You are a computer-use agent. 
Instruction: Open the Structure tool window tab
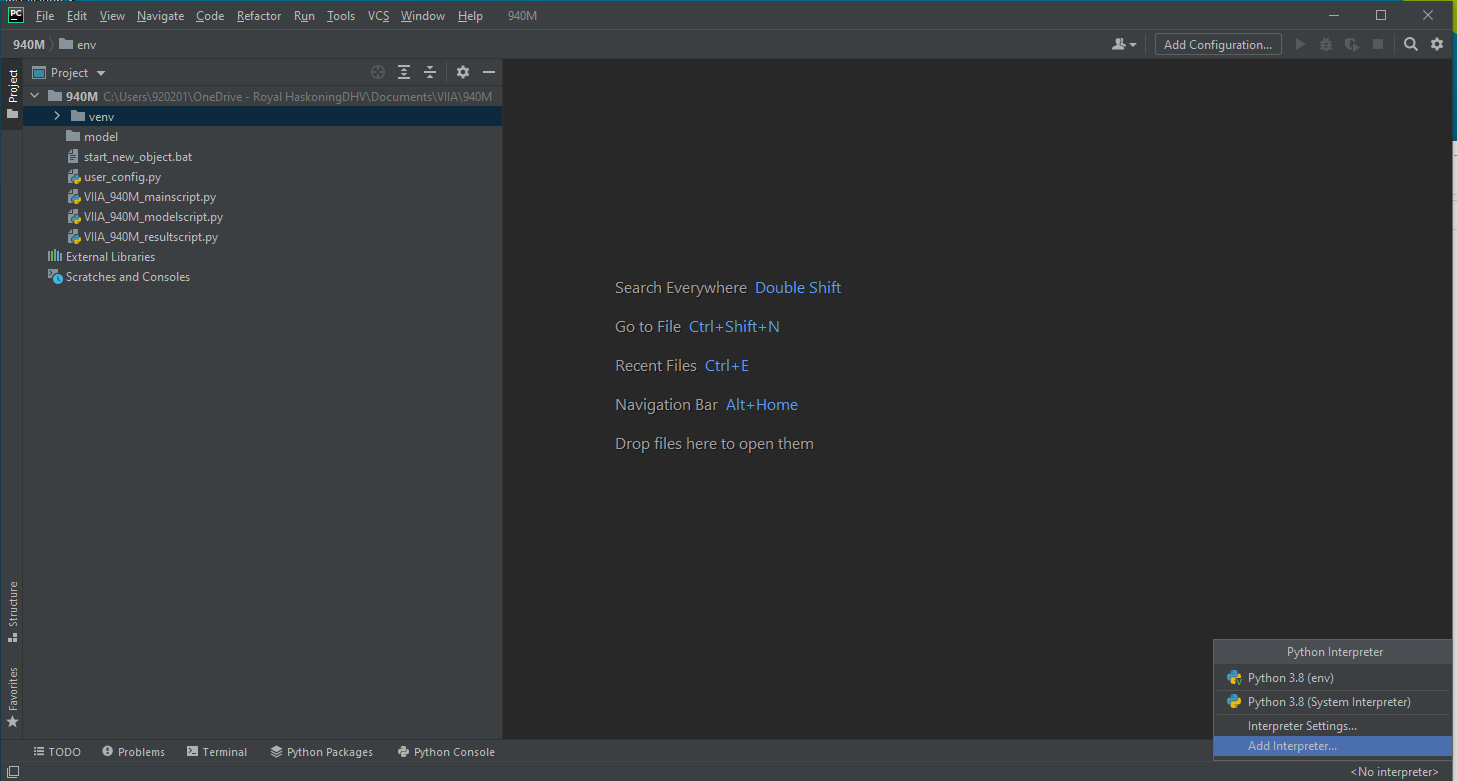click(x=12, y=612)
